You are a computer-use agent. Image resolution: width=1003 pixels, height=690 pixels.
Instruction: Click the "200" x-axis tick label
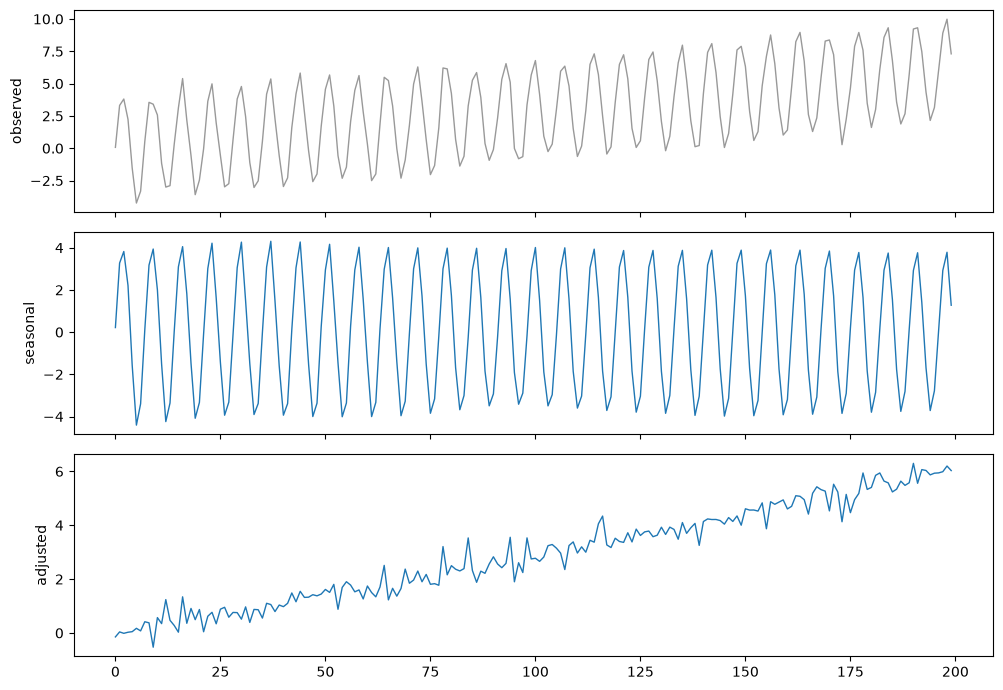pyautogui.click(x=956, y=672)
